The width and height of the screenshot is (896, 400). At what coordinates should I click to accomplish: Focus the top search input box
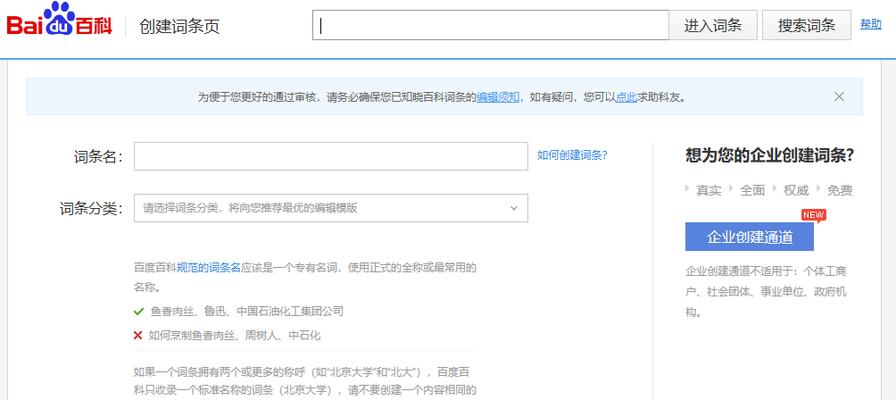click(x=490, y=25)
